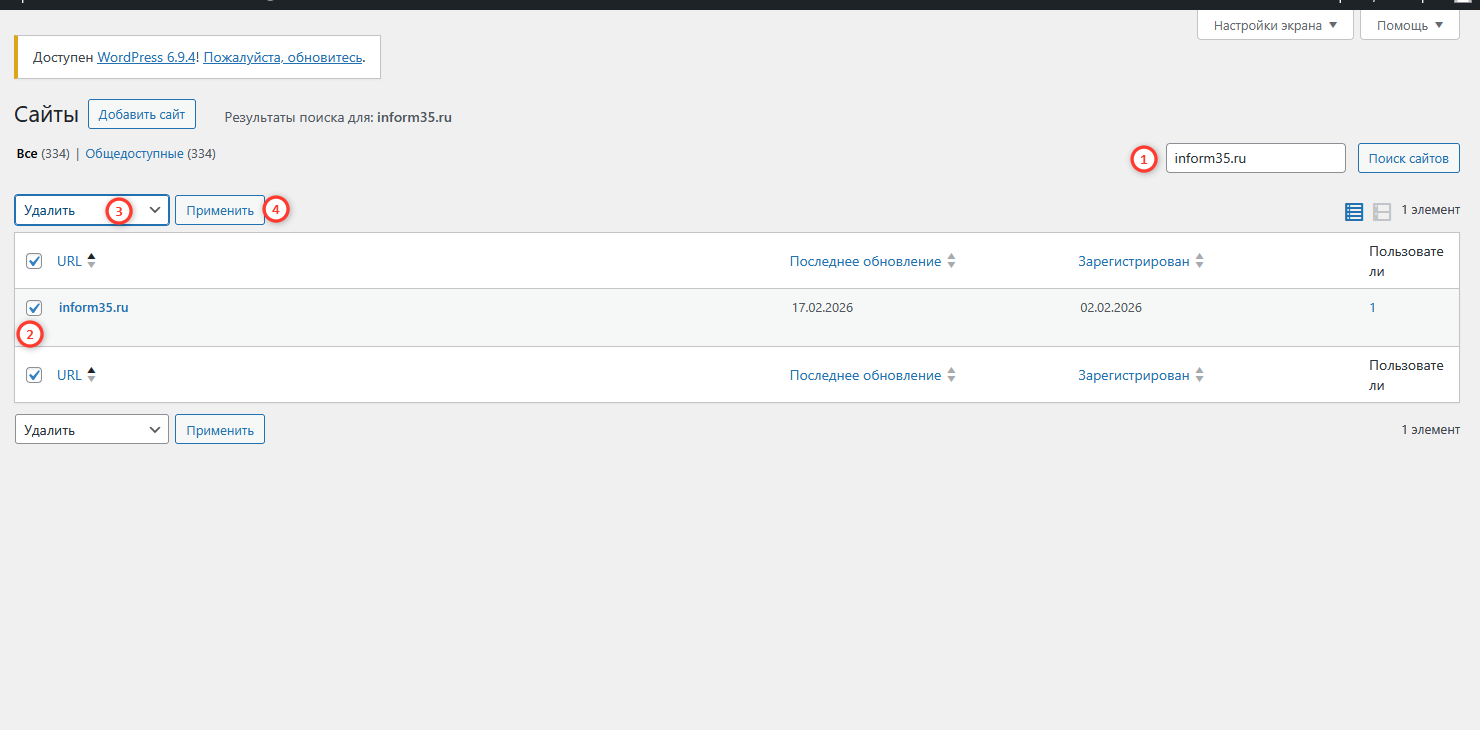Click the site search input field

[1255, 158]
